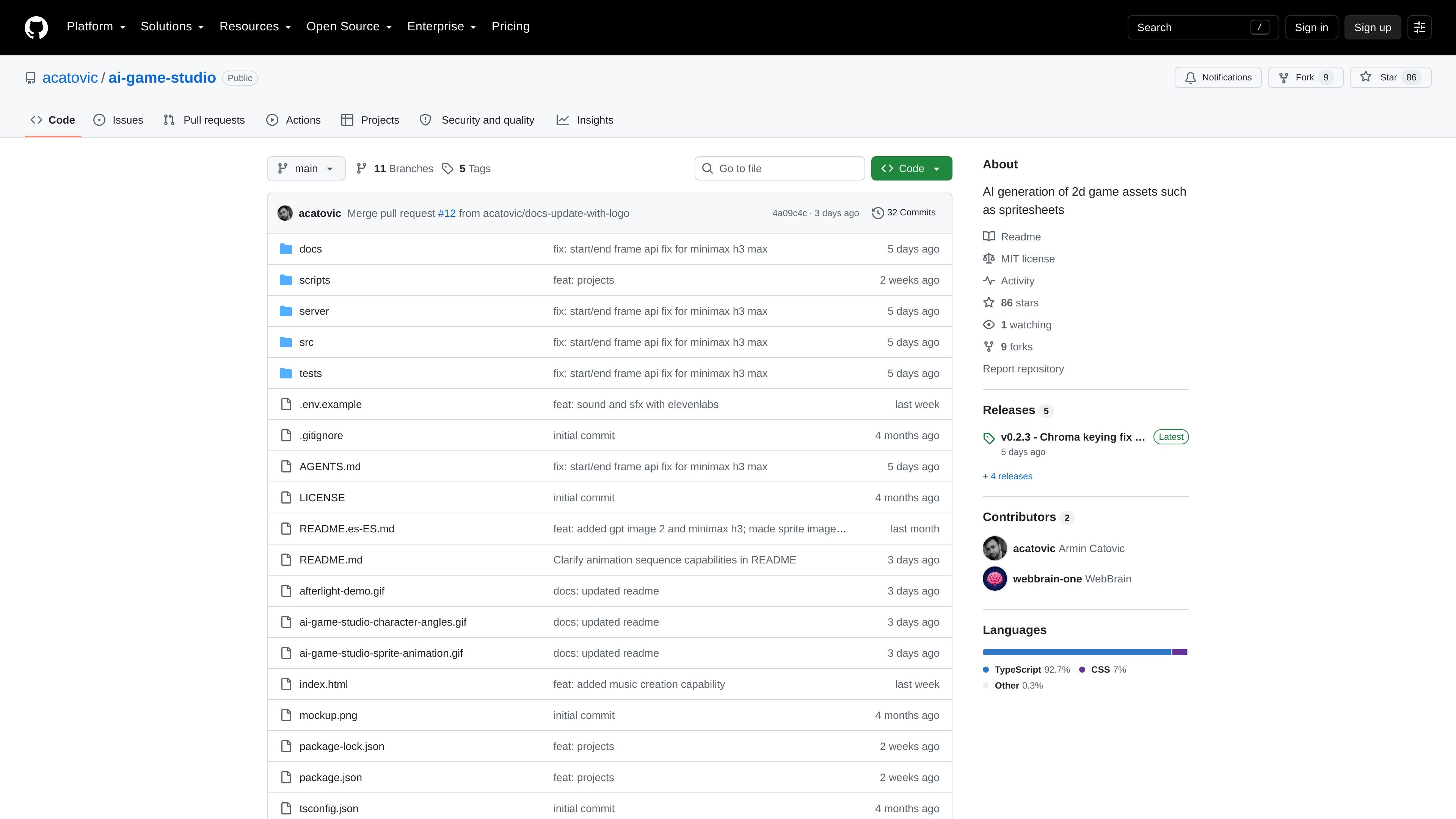Click the Sign in button
Screen dimensions: 1456x819
(x=1311, y=27)
